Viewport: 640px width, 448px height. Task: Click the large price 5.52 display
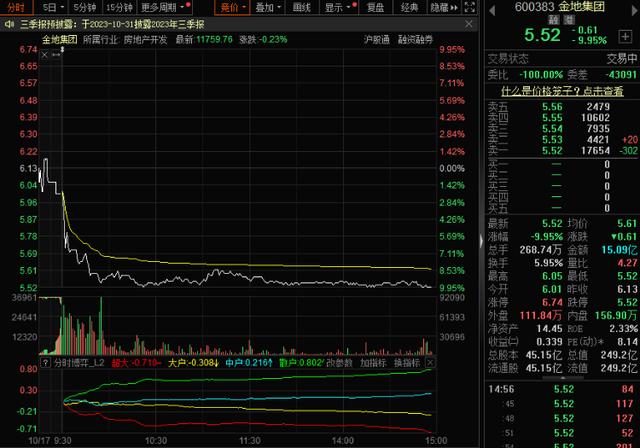tap(542, 35)
